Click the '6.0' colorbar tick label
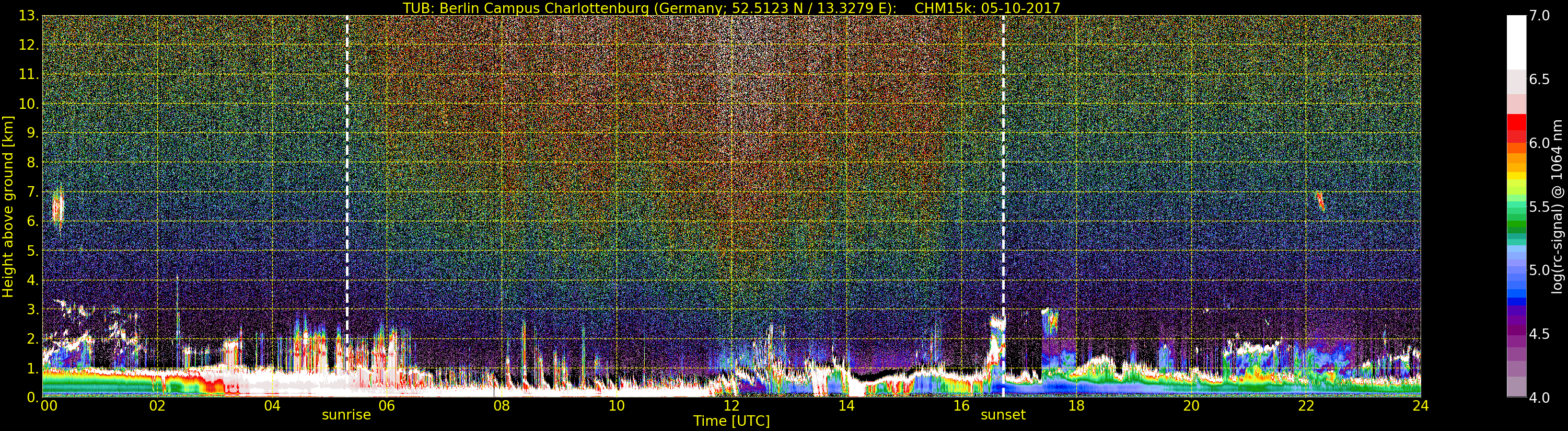This screenshot has width=1568, height=431. (1539, 143)
